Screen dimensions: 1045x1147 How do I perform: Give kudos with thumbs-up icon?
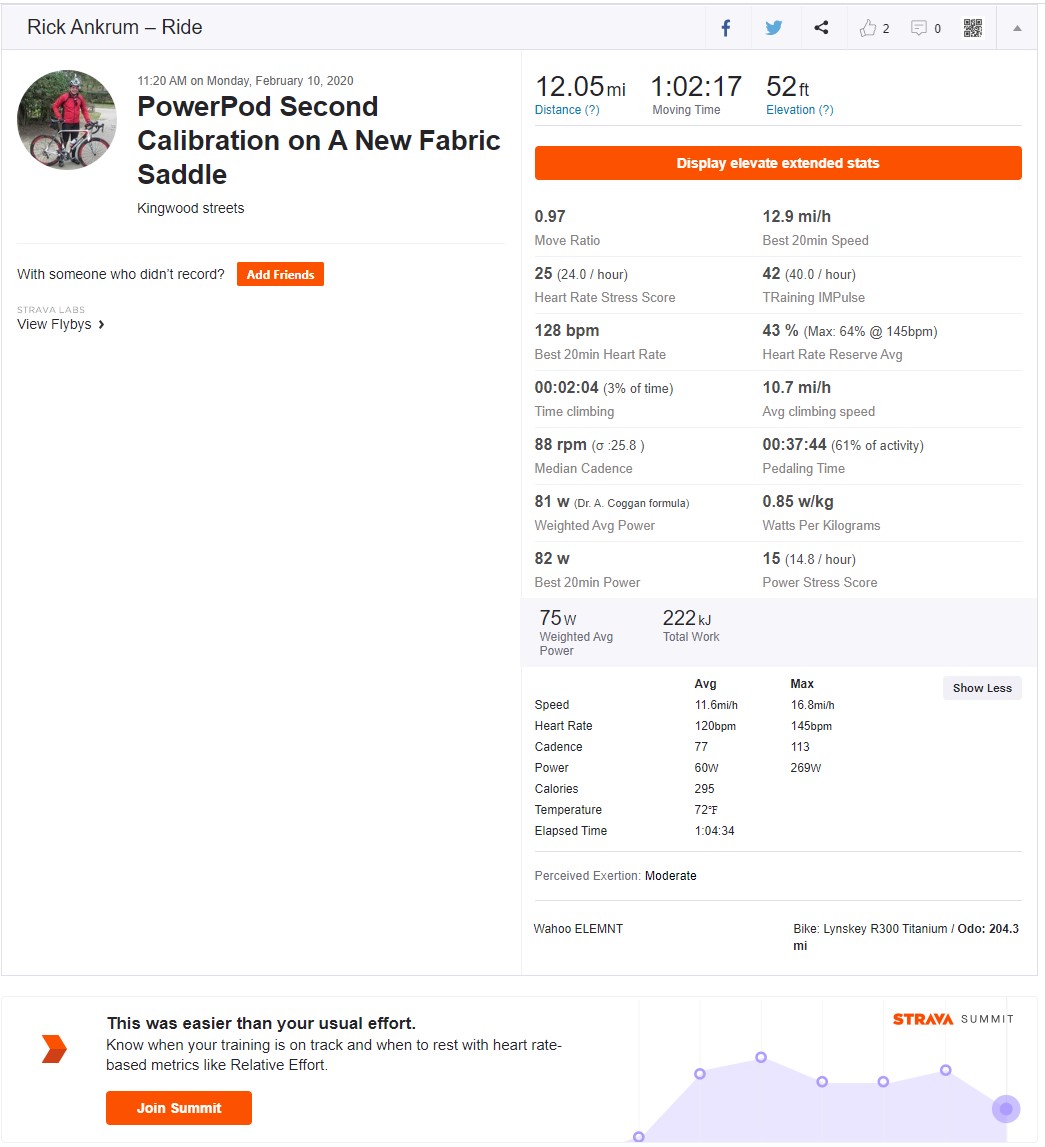867,28
